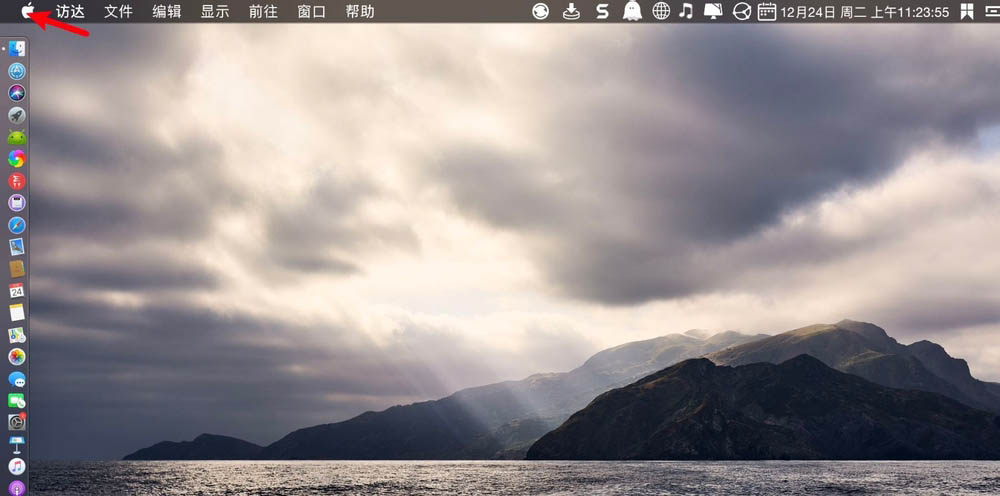The width and height of the screenshot is (1000, 496).
Task: Click the ghost icon in menu bar
Action: coord(632,11)
